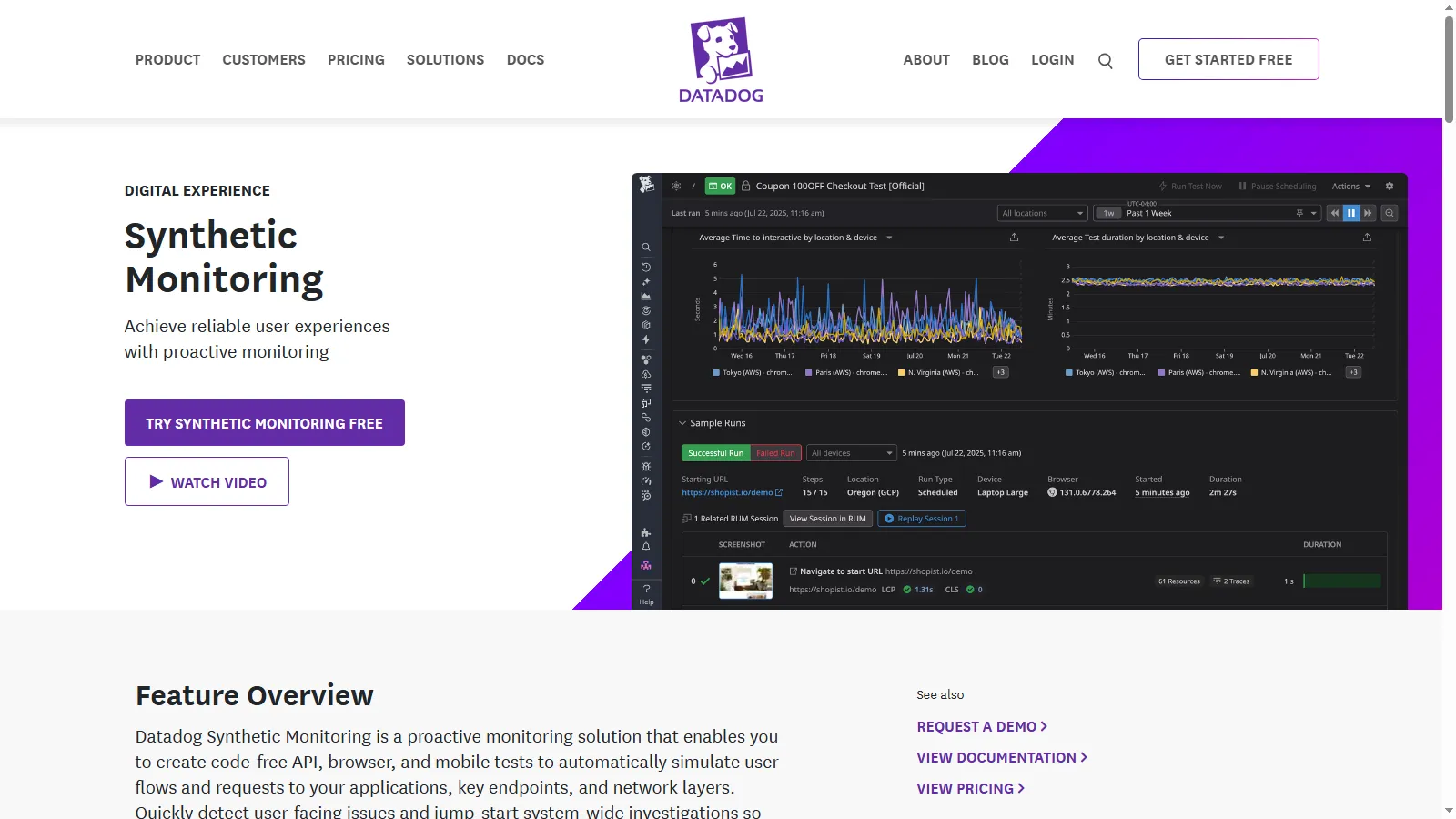Select the Successful Run toggle

tap(715, 453)
